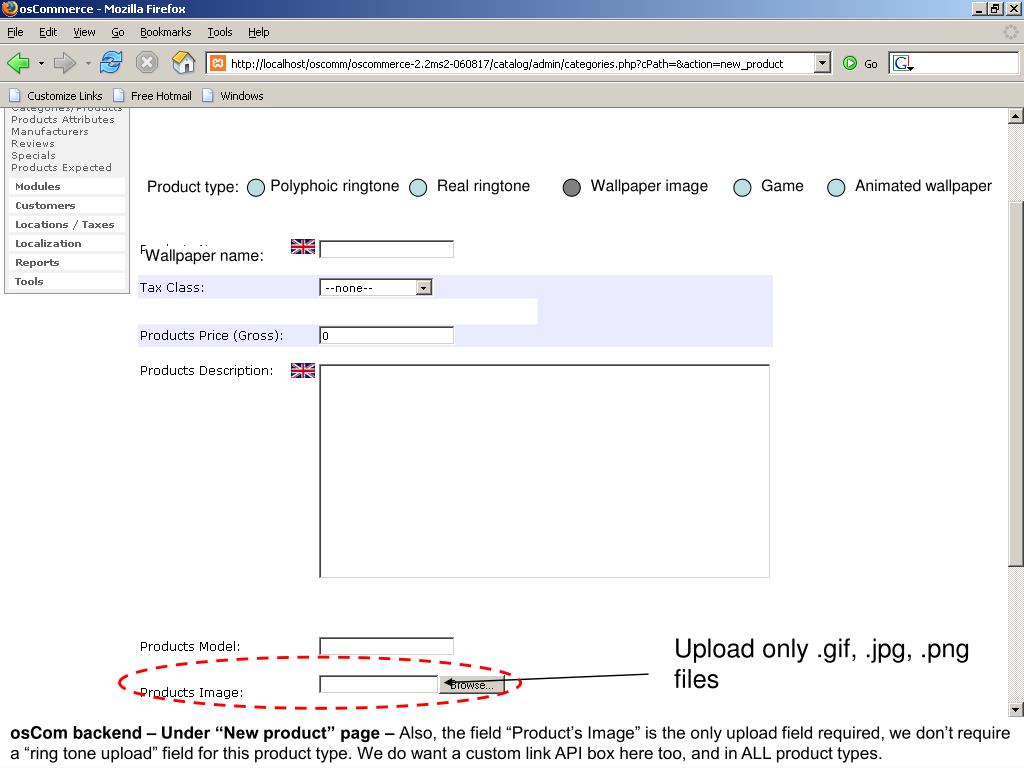Viewport: 1024px width, 768px height.
Task: Select Real ringtone product type
Action: (418, 187)
